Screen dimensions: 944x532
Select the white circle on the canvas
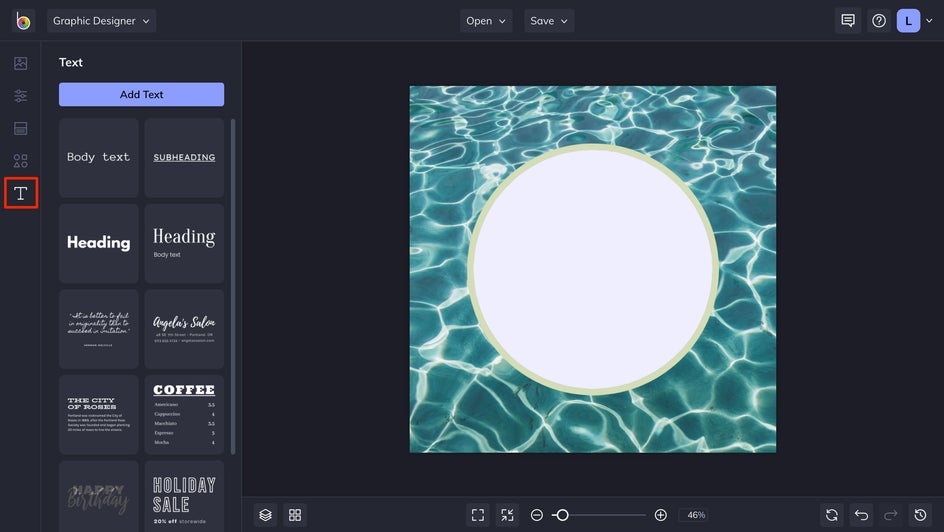[x=593, y=270]
